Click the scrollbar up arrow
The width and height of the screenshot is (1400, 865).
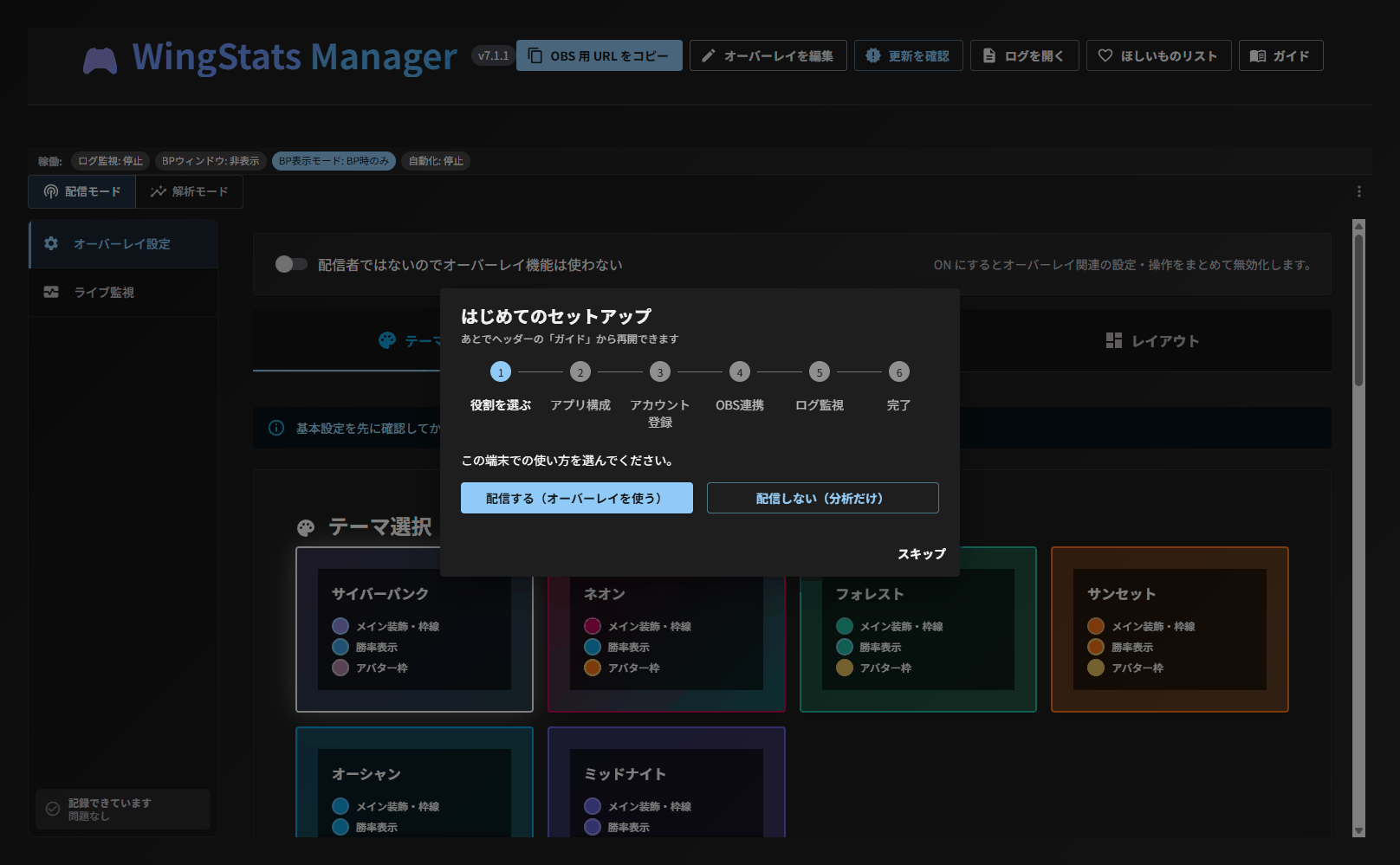(x=1358, y=226)
